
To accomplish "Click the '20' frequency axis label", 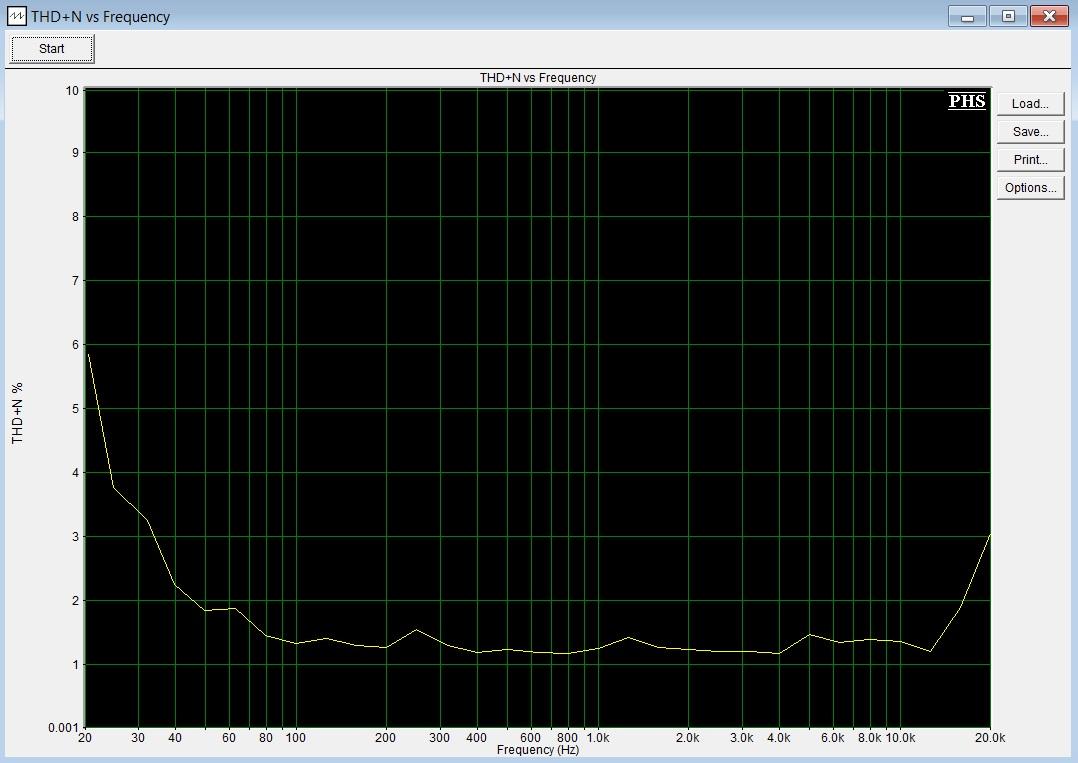I will (85, 738).
